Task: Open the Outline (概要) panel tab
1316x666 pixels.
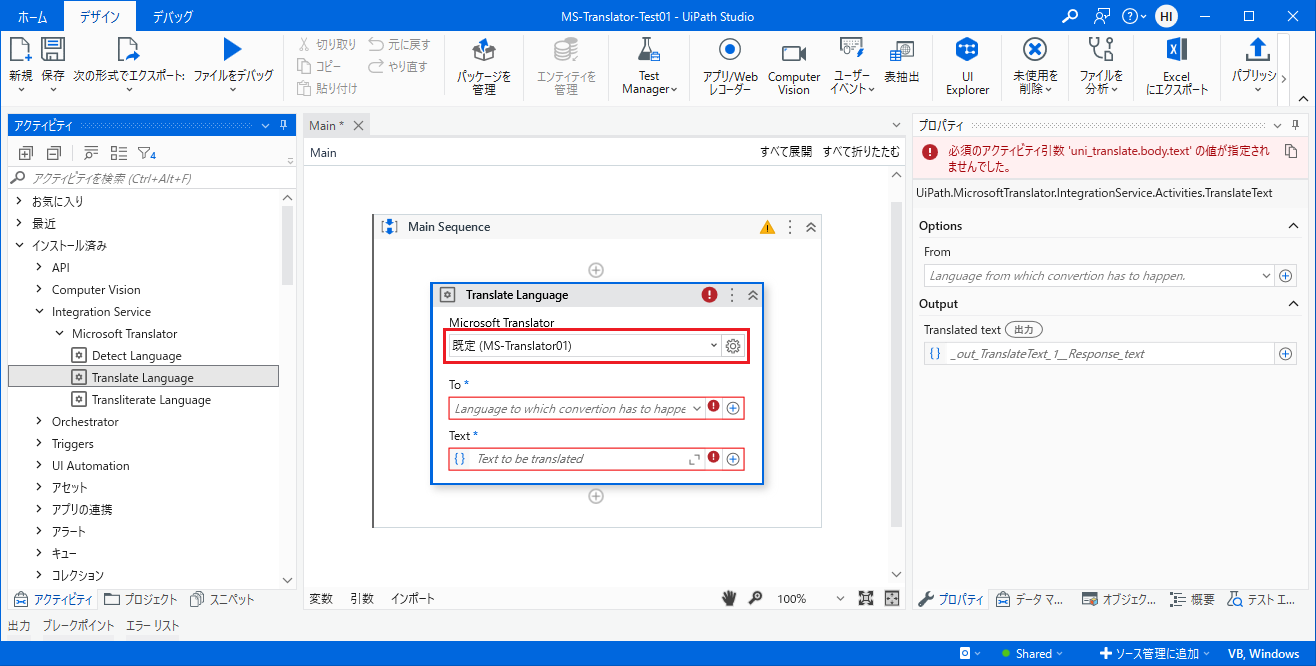Action: [1193, 600]
